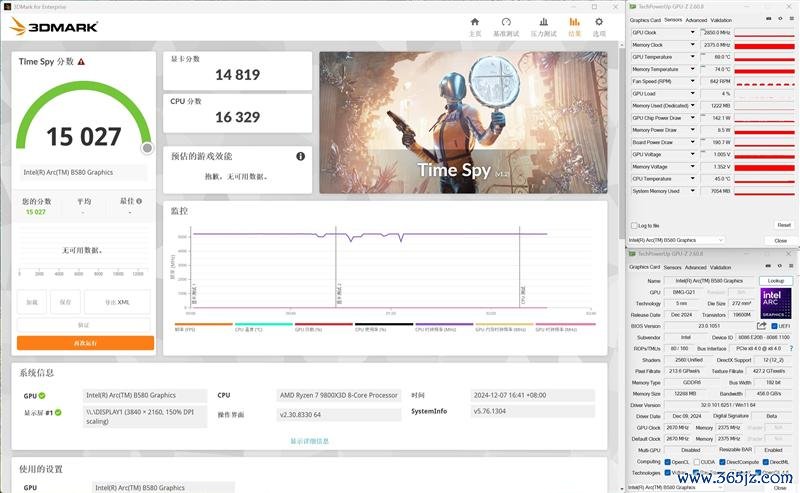Open the 3DMark home icon

pos(474,22)
